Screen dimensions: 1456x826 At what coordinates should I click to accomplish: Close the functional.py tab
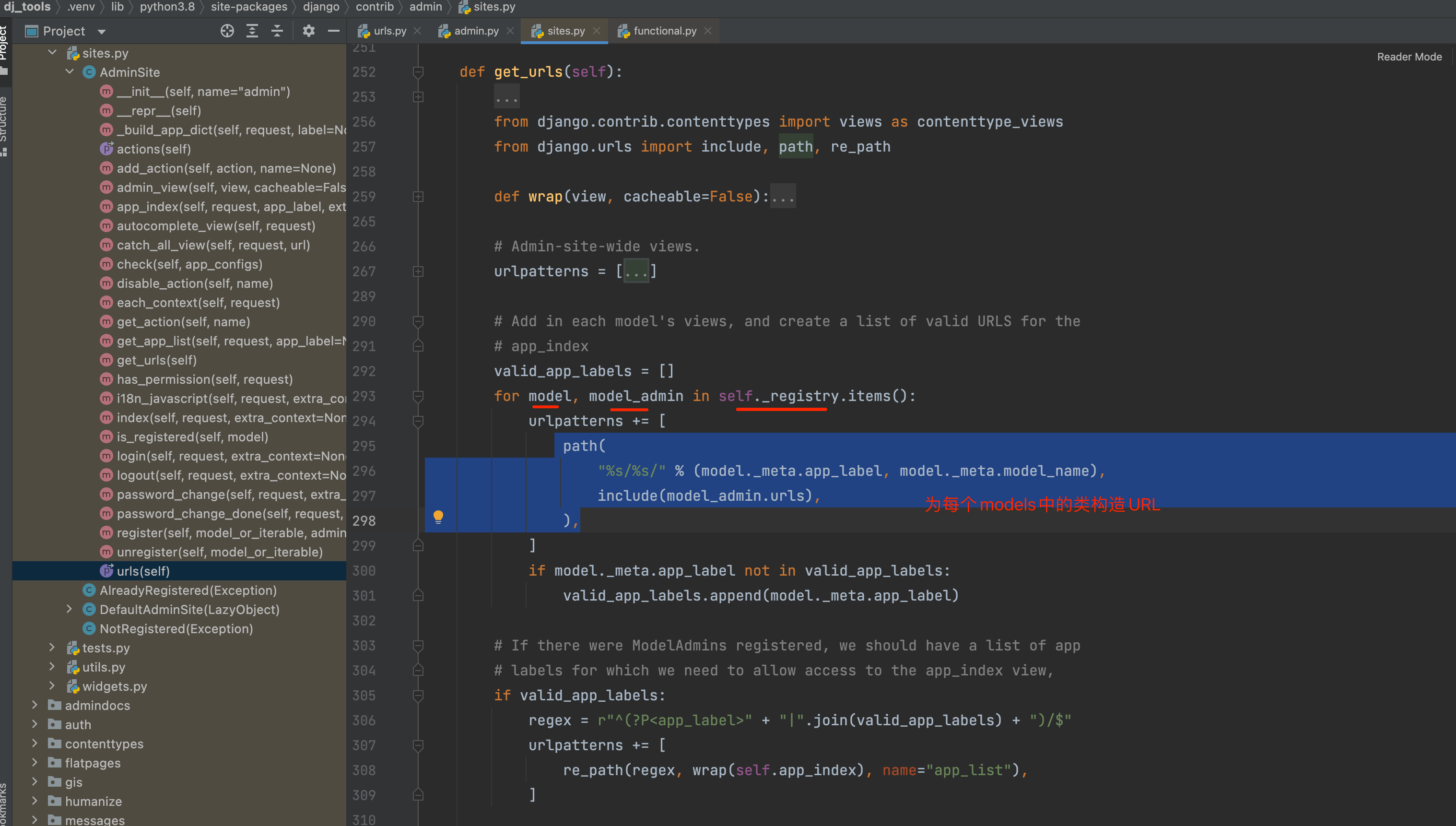[707, 31]
